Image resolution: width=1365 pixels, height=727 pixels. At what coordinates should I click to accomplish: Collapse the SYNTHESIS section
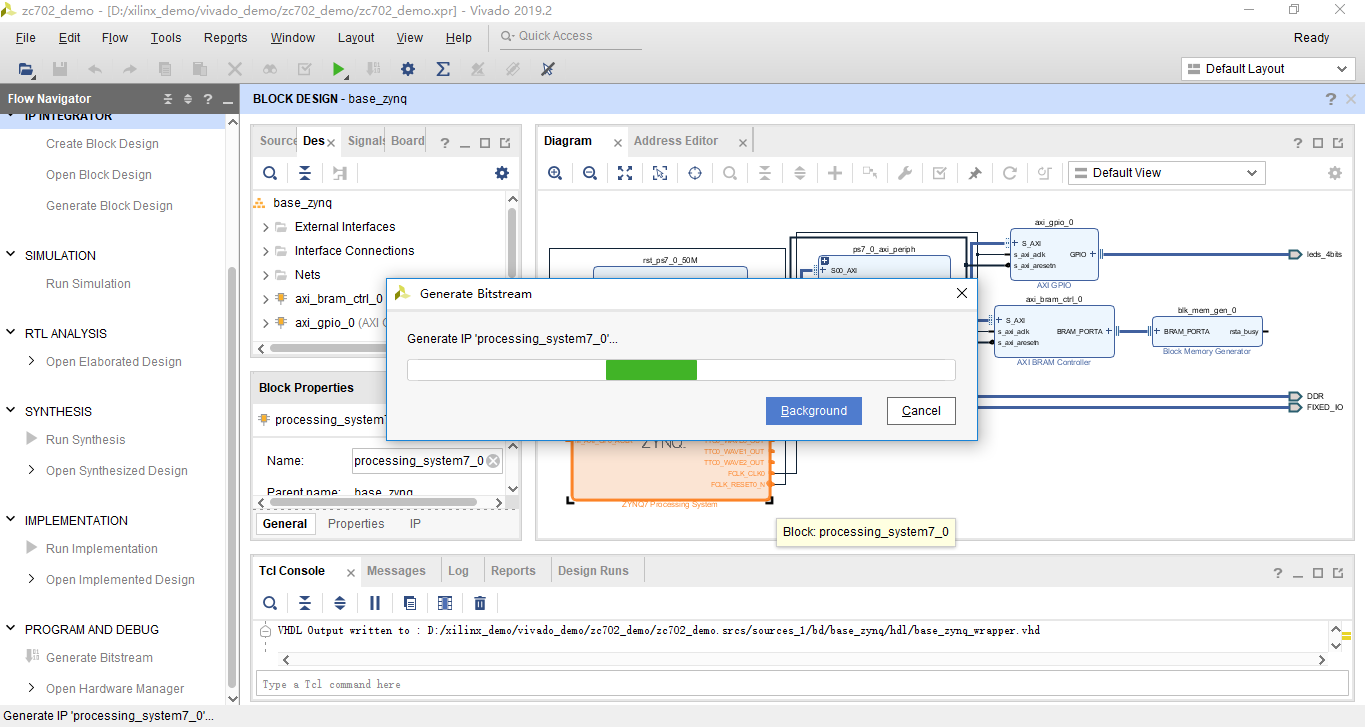pos(12,411)
